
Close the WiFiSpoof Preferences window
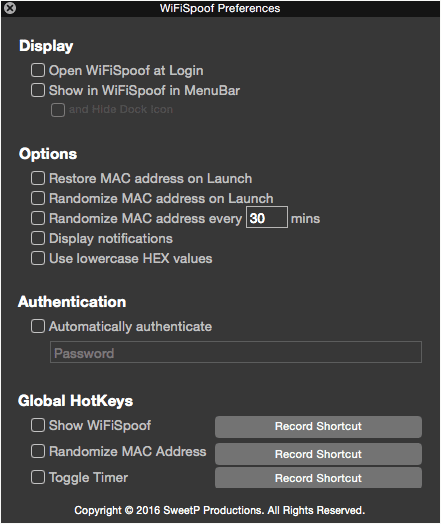pyautogui.click(x=10, y=8)
